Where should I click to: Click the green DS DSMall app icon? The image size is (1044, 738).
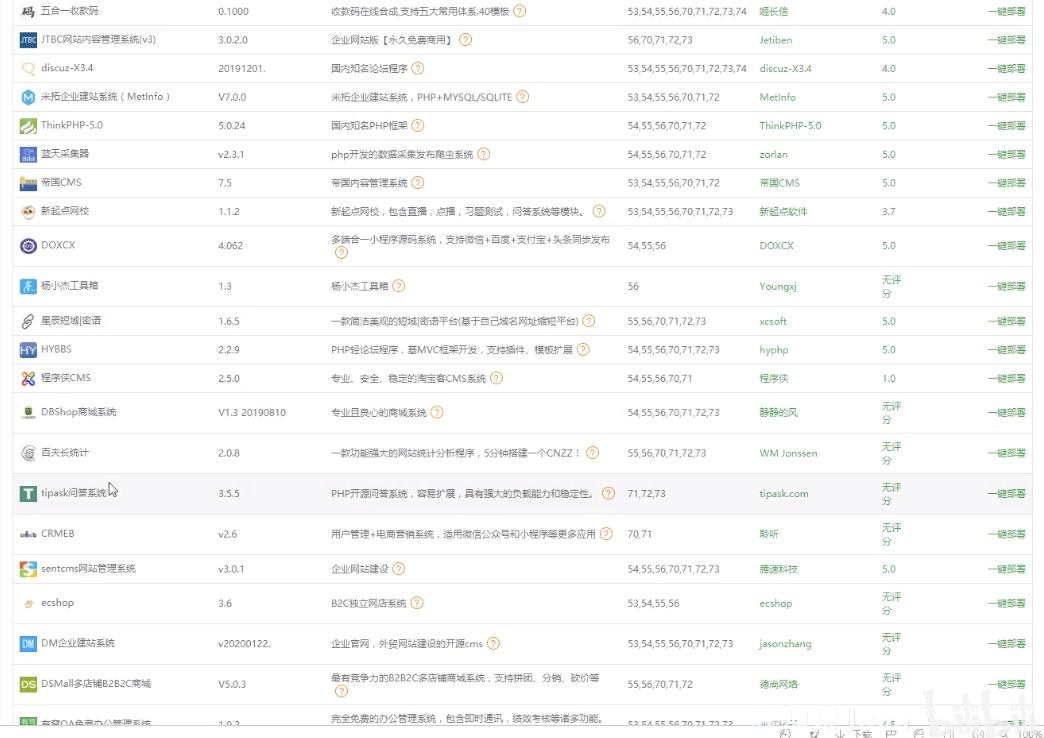[28, 684]
